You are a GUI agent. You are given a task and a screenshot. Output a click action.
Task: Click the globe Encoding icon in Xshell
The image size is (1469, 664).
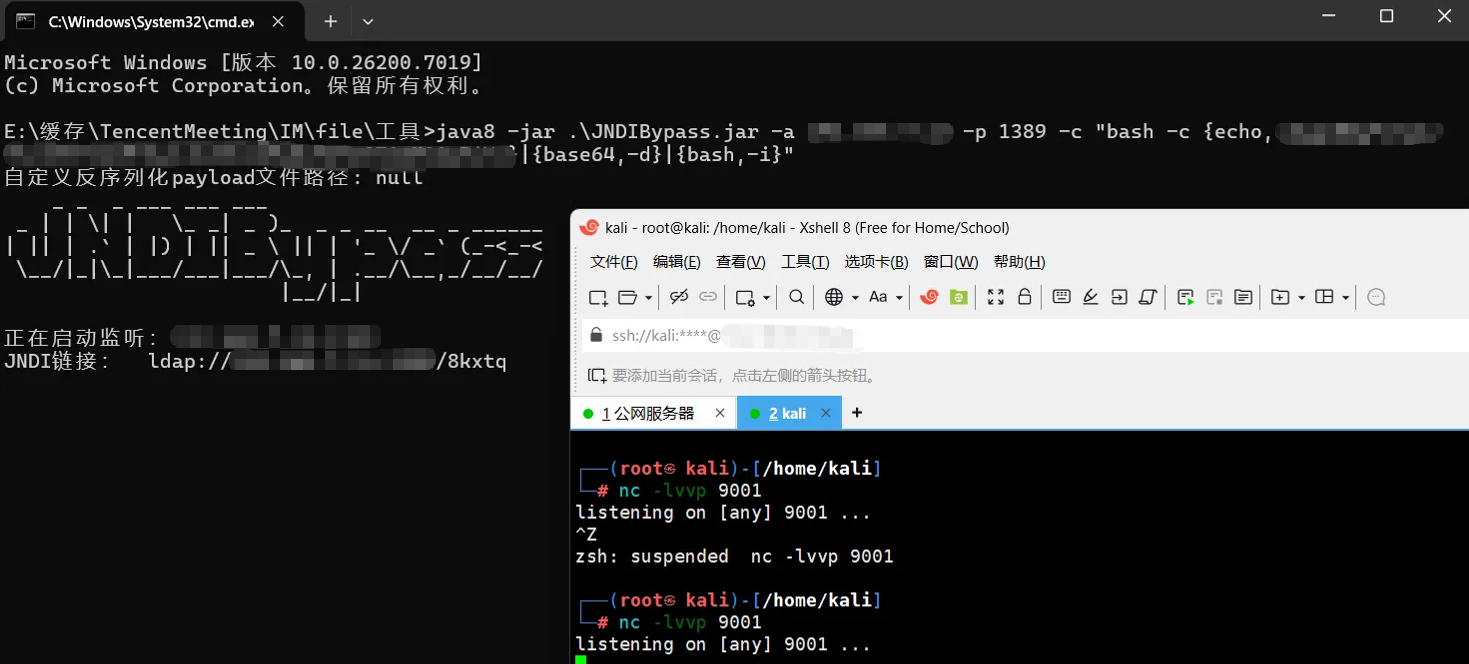[x=834, y=297]
